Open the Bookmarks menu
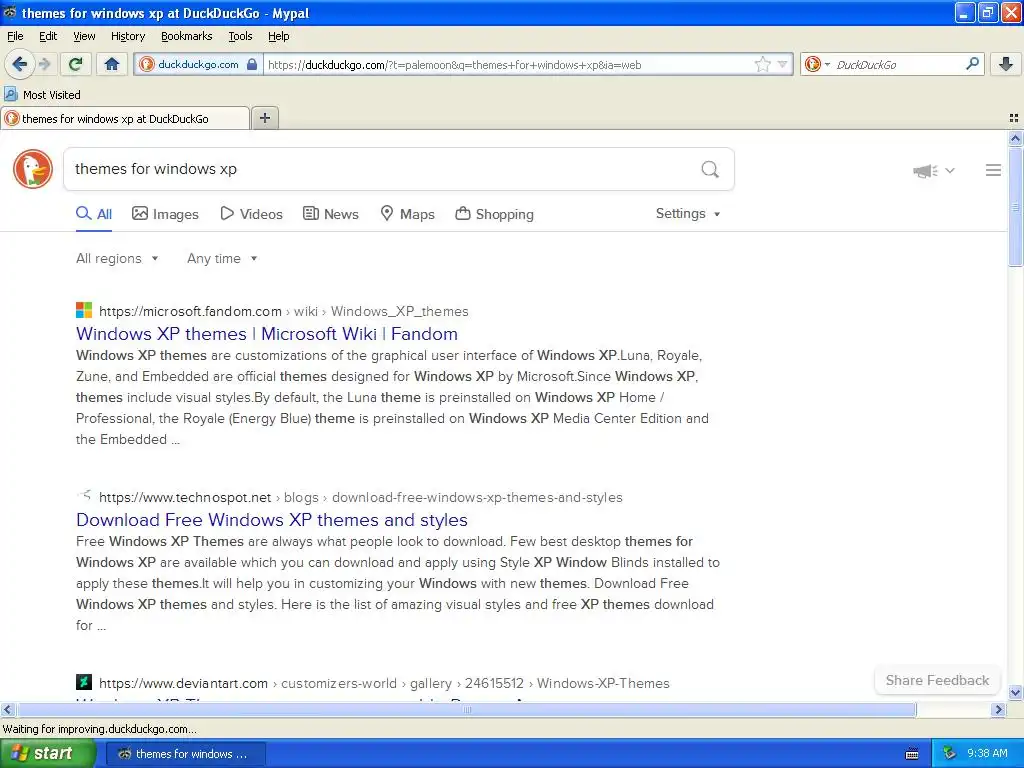1024x768 pixels. click(187, 36)
